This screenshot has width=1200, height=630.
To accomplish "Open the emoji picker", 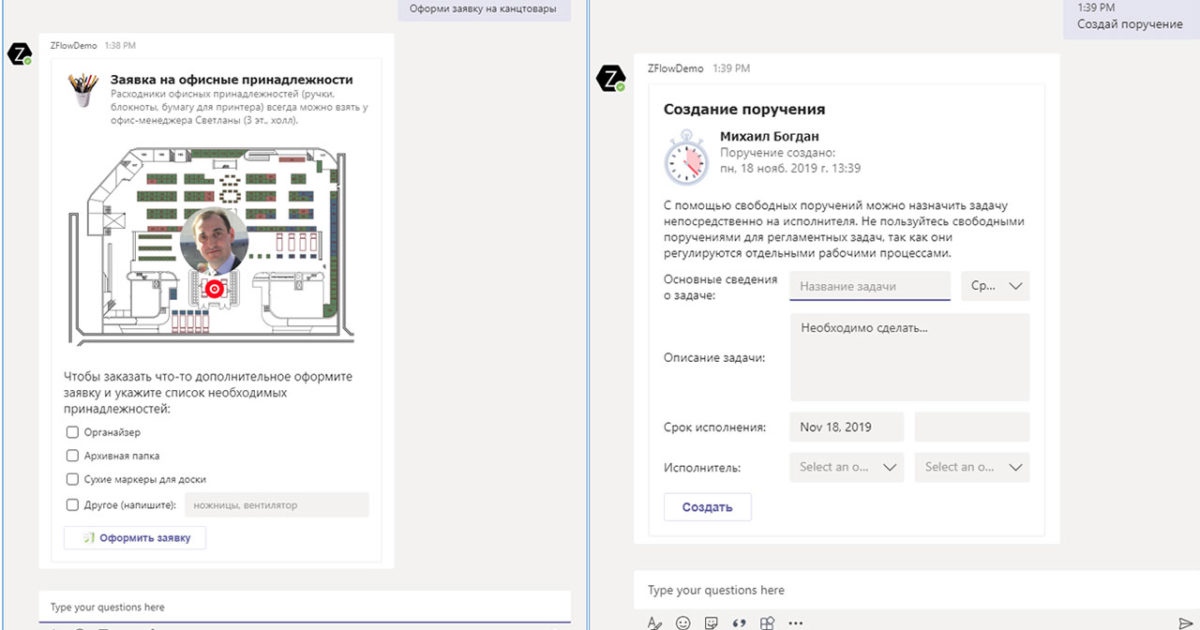I will click(684, 622).
